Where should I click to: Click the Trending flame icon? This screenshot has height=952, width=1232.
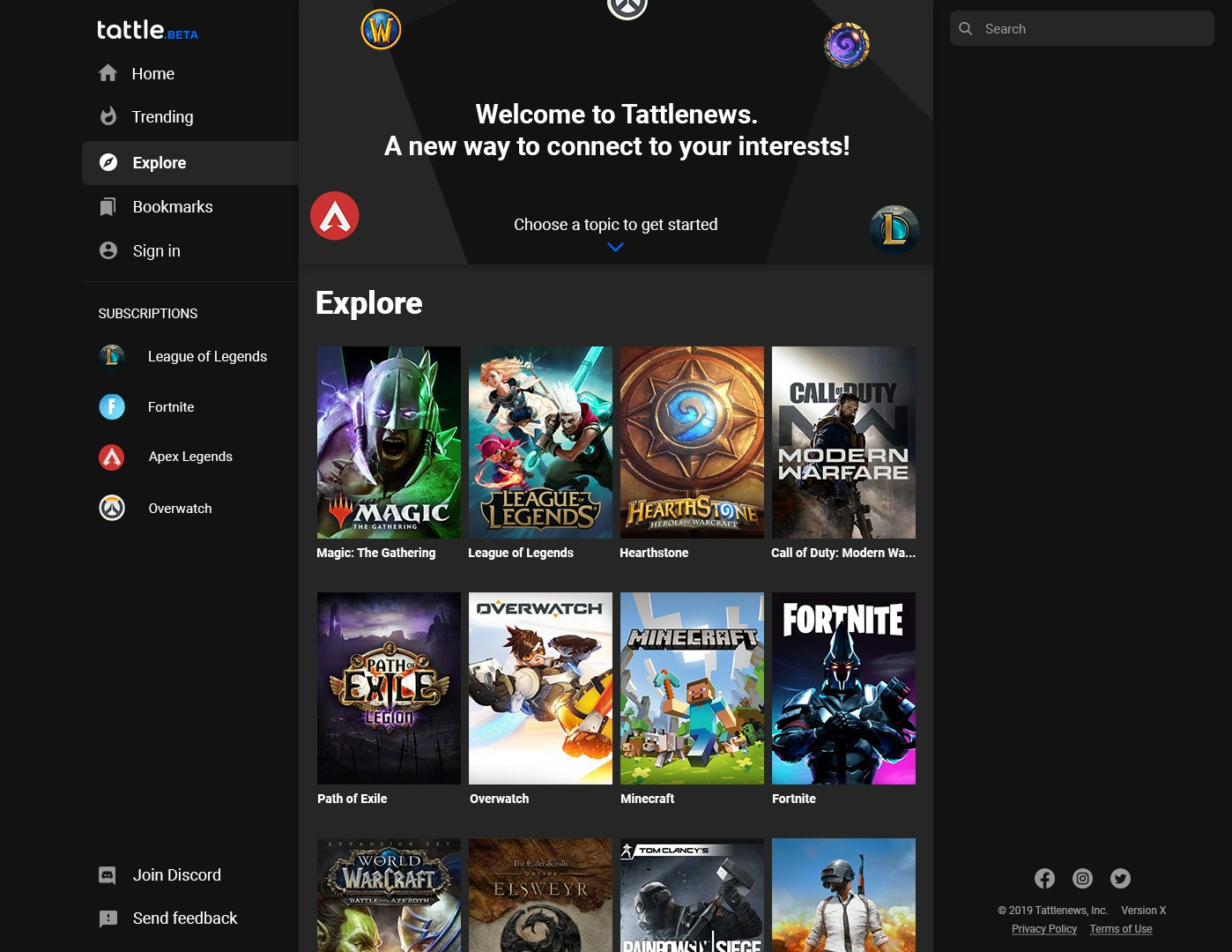tap(108, 116)
